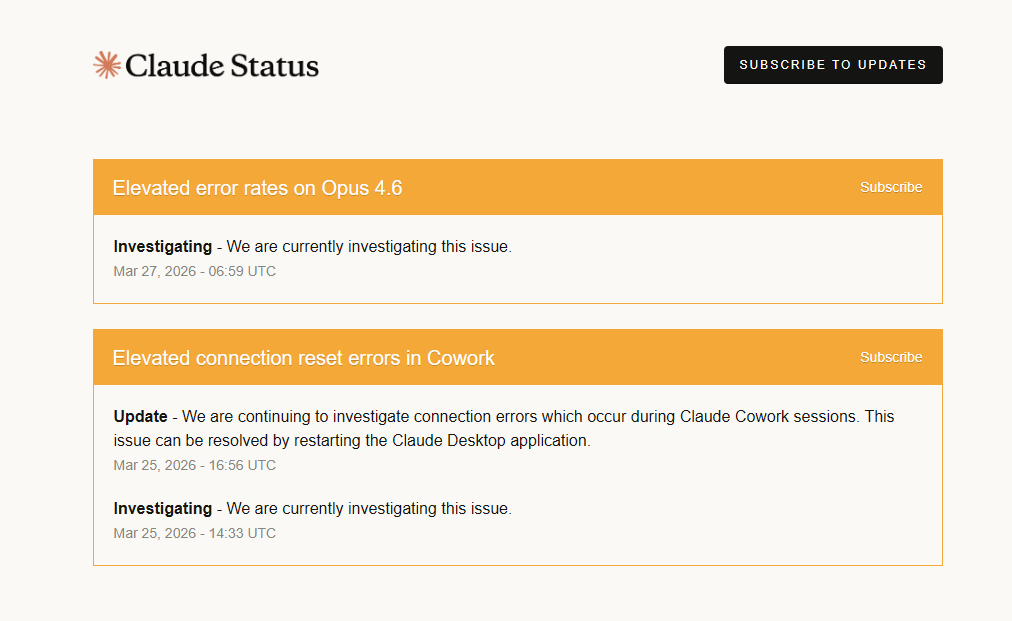This screenshot has width=1012, height=621.
Task: Click the Investigating label under Opus 4.6 incident
Action: pos(163,247)
